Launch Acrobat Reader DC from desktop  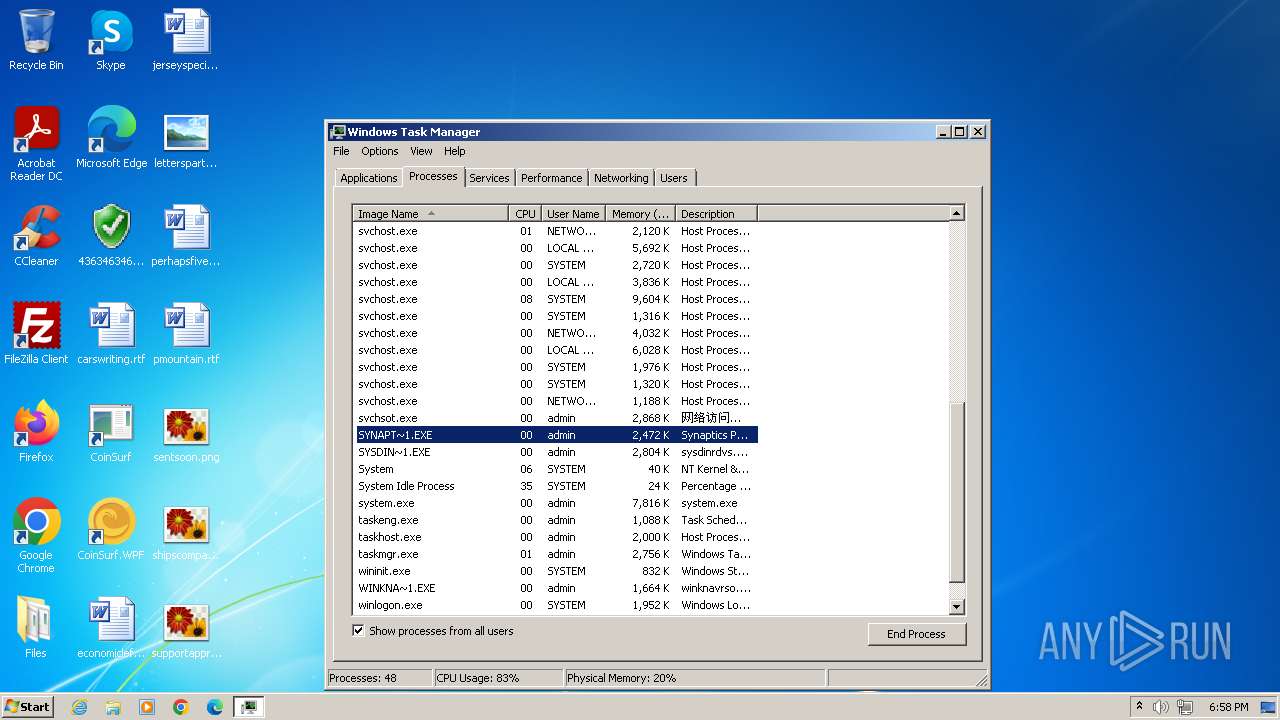[36, 144]
